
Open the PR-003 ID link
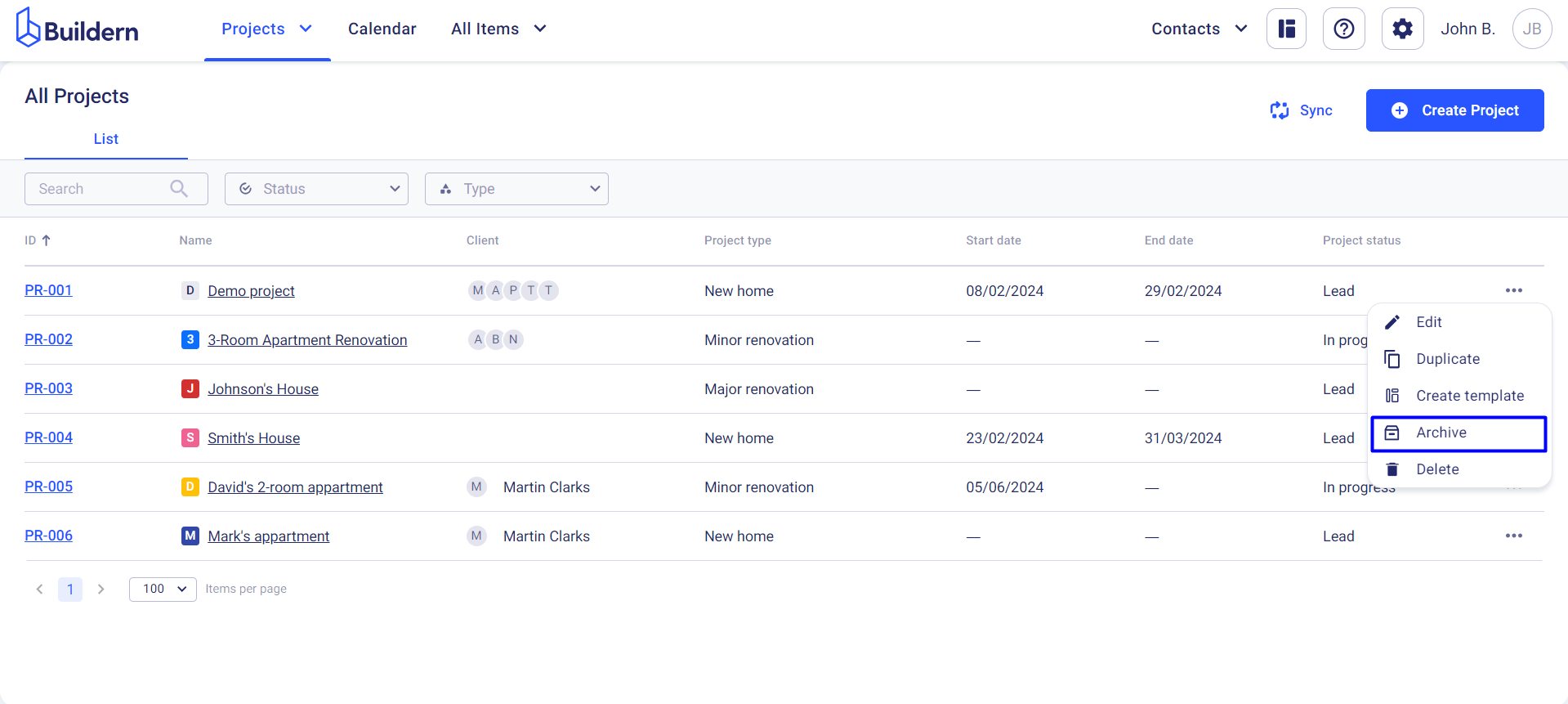tap(48, 388)
